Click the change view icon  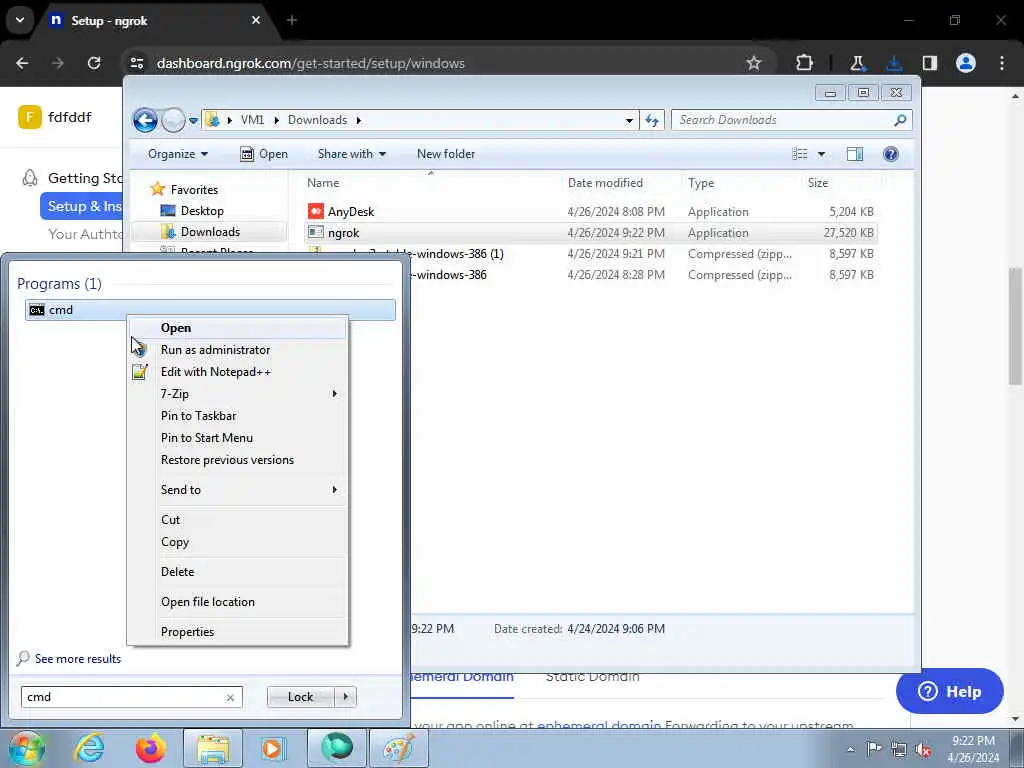[x=800, y=154]
